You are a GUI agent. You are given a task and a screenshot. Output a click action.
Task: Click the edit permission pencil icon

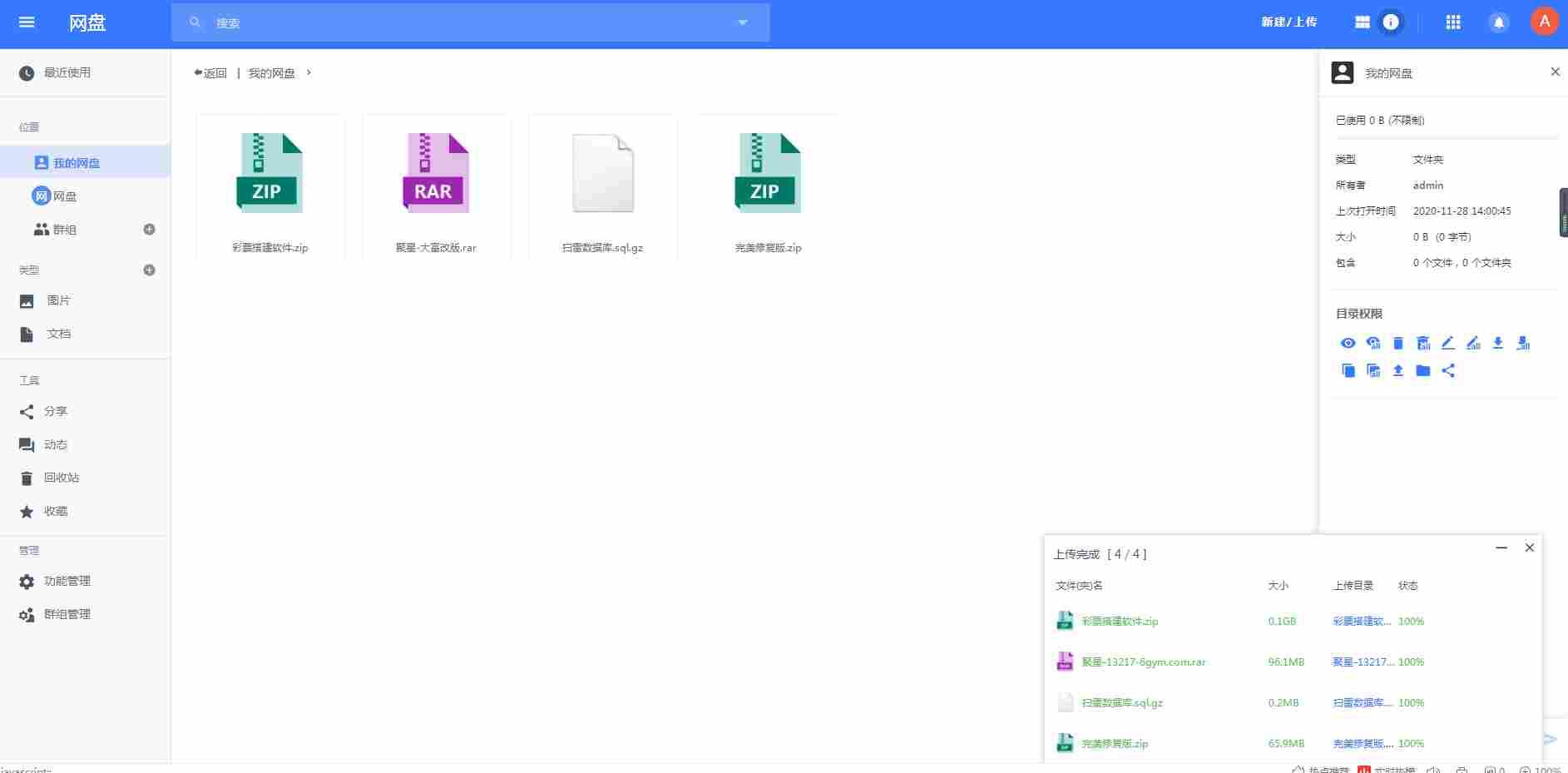(x=1447, y=343)
